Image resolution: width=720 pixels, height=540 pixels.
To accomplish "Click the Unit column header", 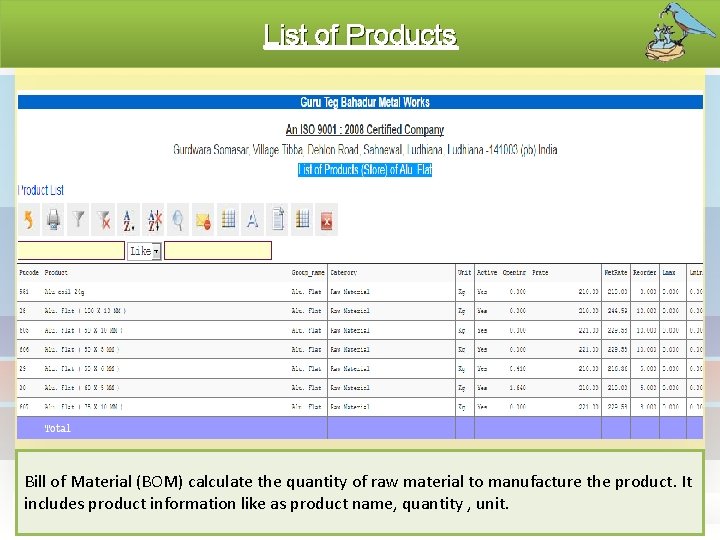I will pyautogui.click(x=464, y=273).
